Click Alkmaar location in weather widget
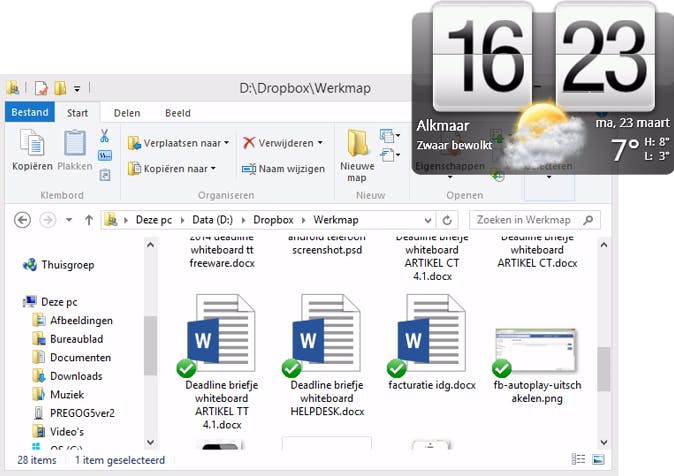 tap(443, 126)
